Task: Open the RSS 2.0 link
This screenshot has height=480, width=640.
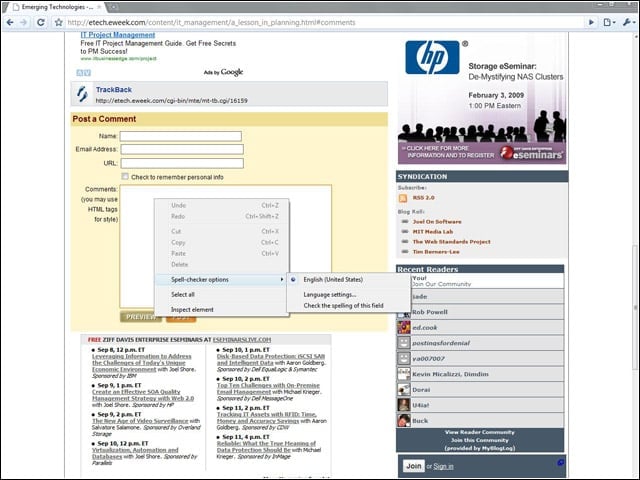Action: (423, 198)
